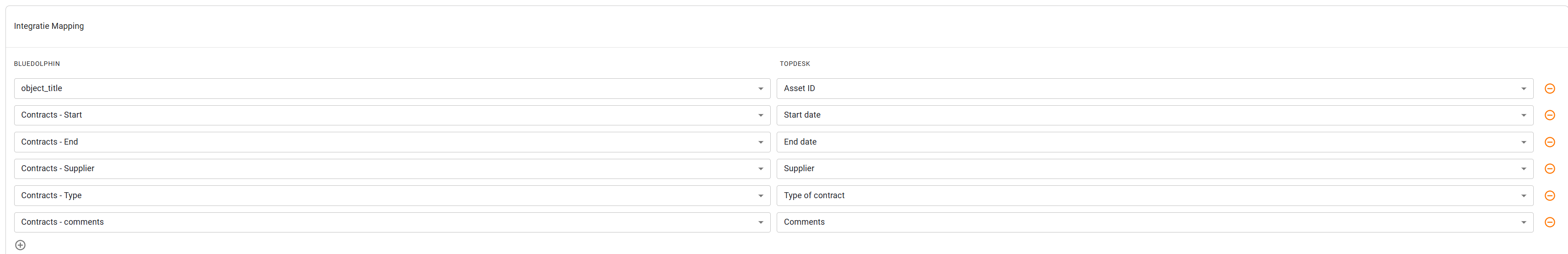Image resolution: width=1568 pixels, height=254 pixels.
Task: Expand the Contracts - Start dropdown
Action: (x=392, y=115)
